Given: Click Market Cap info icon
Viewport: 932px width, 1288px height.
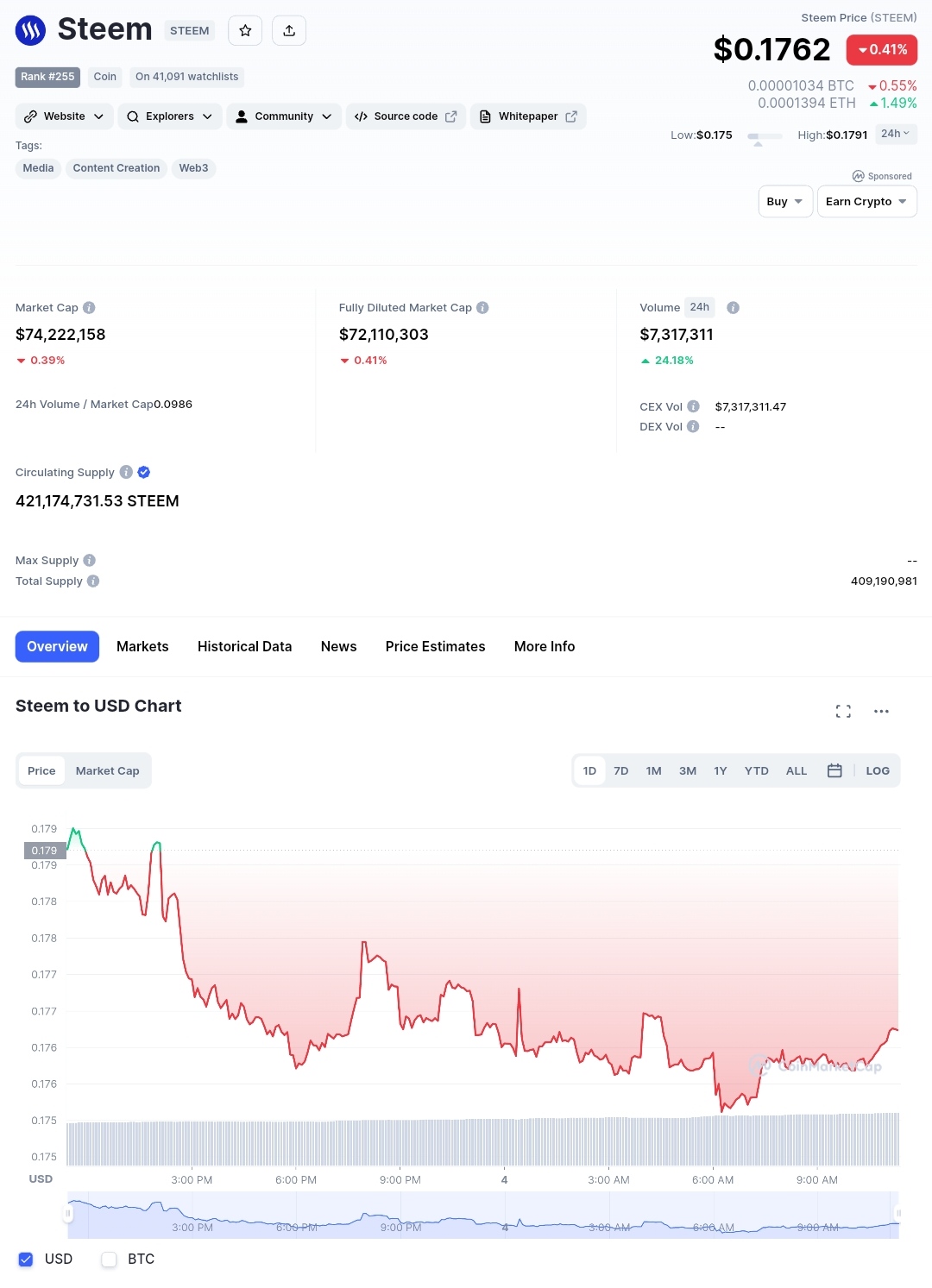Looking at the screenshot, I should pyautogui.click(x=89, y=308).
